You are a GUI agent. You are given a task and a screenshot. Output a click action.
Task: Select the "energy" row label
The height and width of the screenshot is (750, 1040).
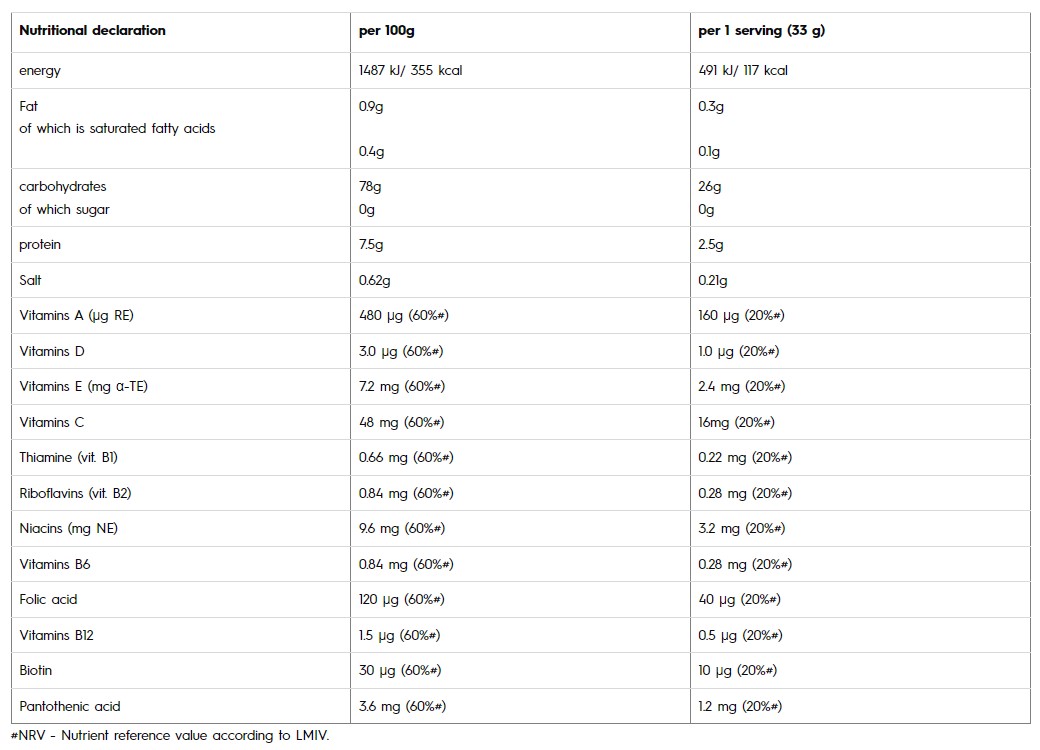[x=40, y=70]
